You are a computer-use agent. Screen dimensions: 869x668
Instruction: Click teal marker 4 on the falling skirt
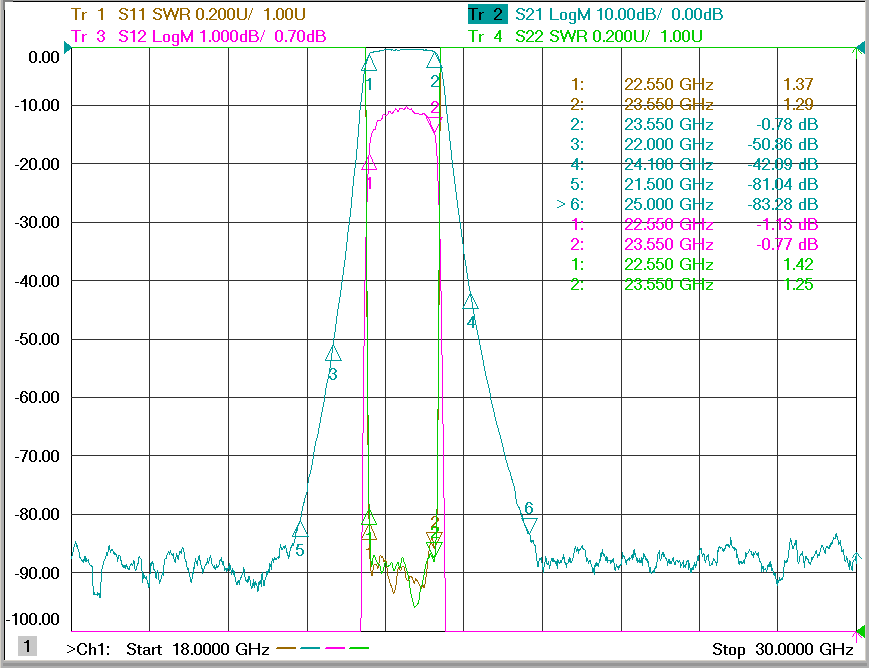471,302
